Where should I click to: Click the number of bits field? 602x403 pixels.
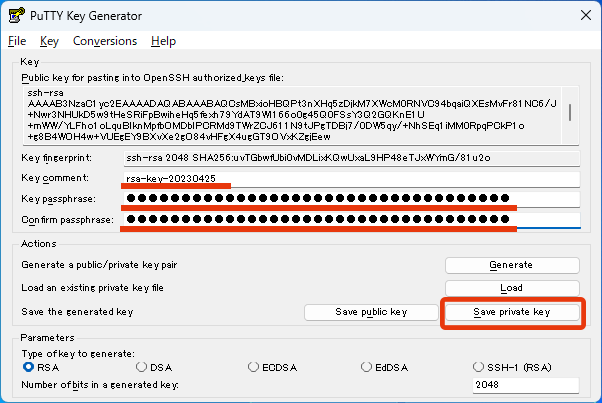tap(526, 385)
